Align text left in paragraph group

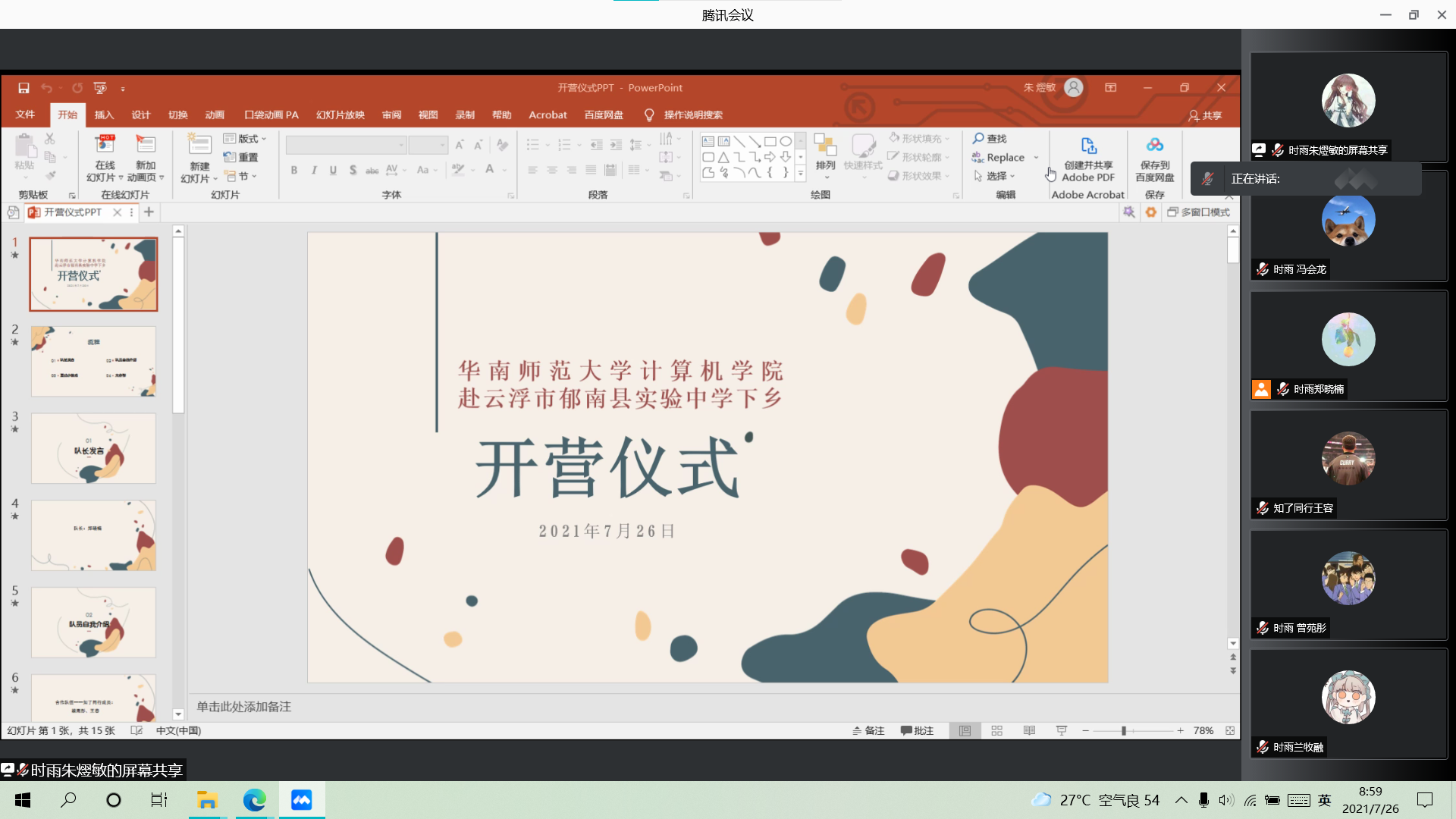click(532, 170)
